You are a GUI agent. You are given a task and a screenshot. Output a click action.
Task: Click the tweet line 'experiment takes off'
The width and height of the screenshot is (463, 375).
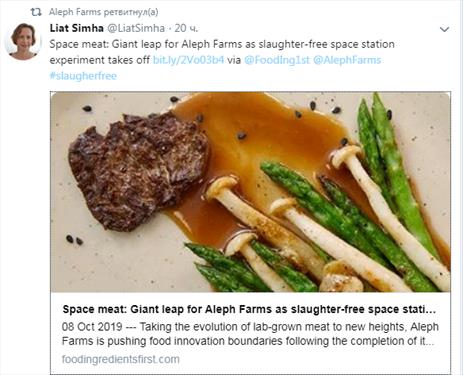[100, 60]
